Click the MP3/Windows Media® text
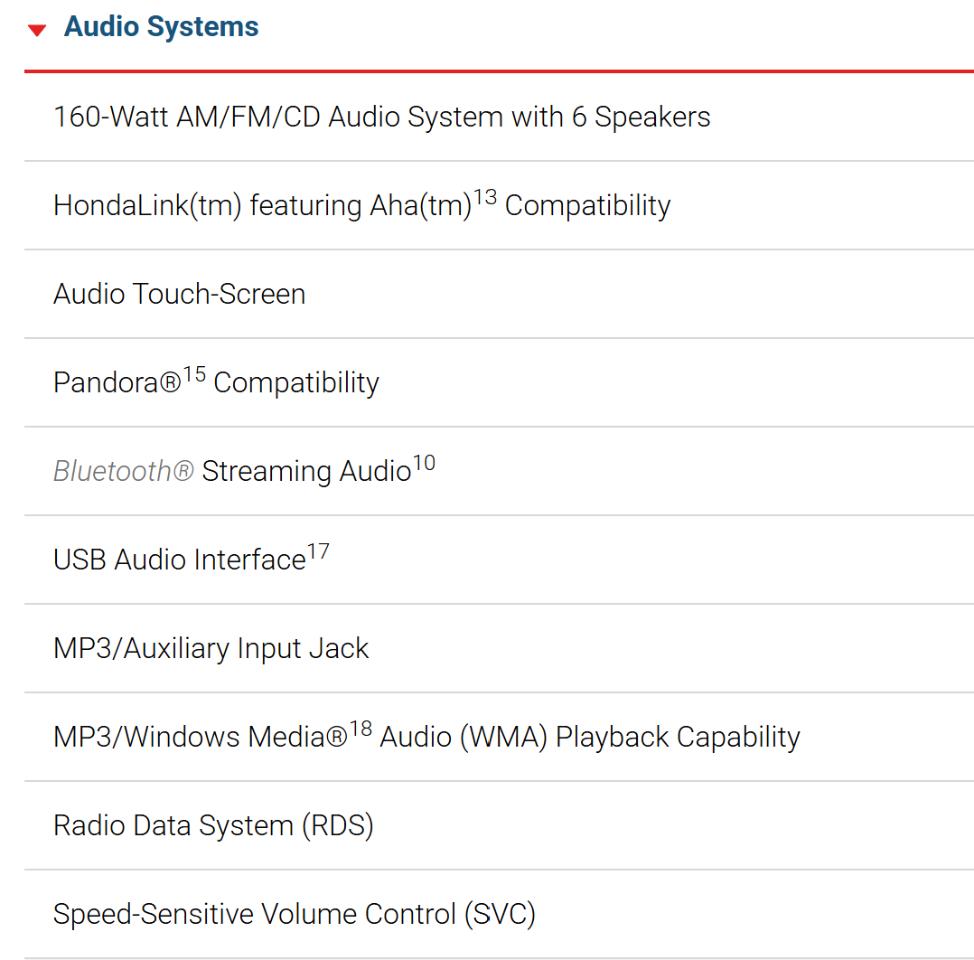The height and width of the screenshot is (960, 974). (x=201, y=737)
